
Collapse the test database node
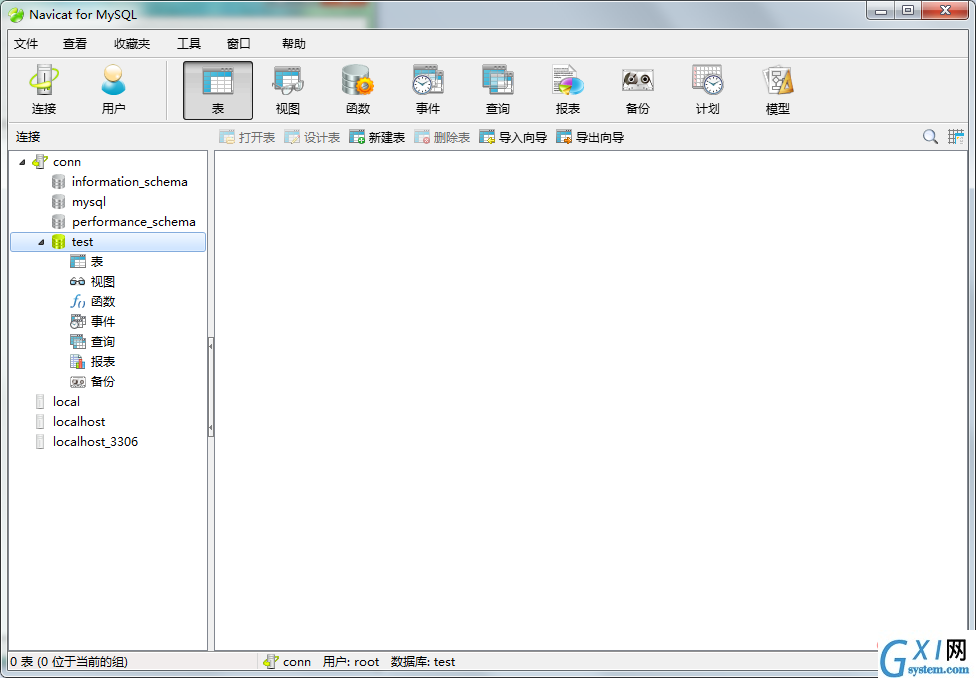pos(42,242)
